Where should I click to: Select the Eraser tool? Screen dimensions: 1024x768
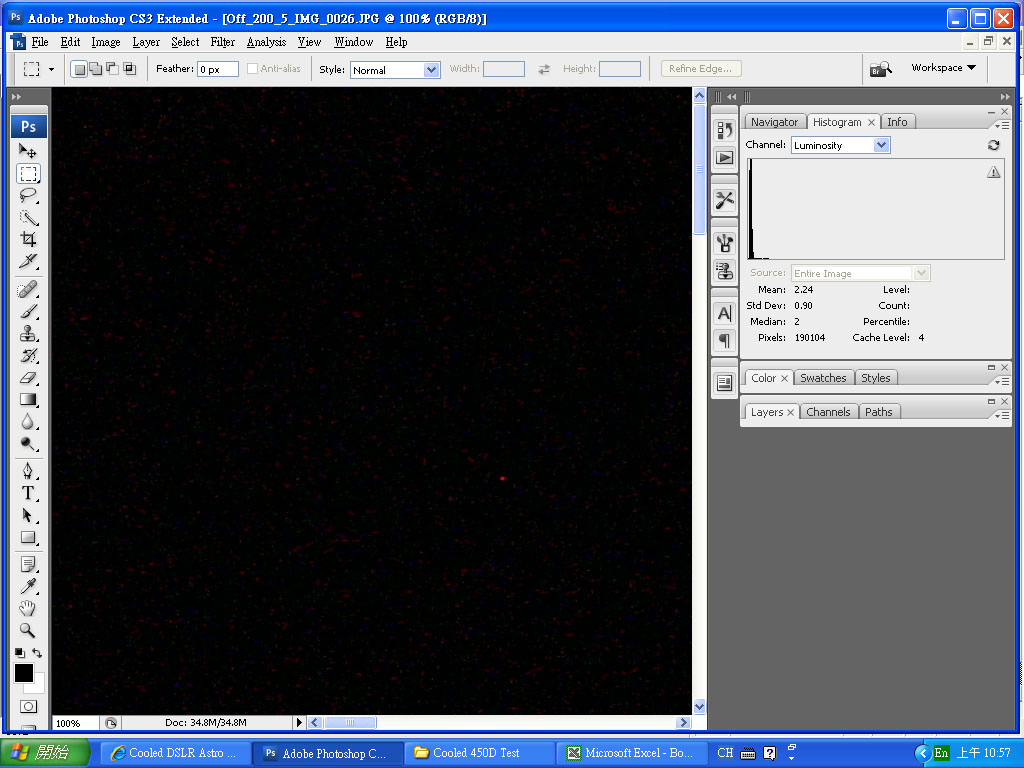28,378
